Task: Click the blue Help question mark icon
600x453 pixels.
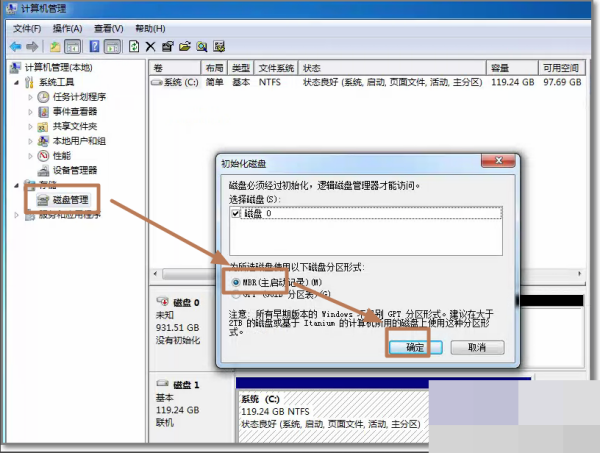Action: click(94, 46)
